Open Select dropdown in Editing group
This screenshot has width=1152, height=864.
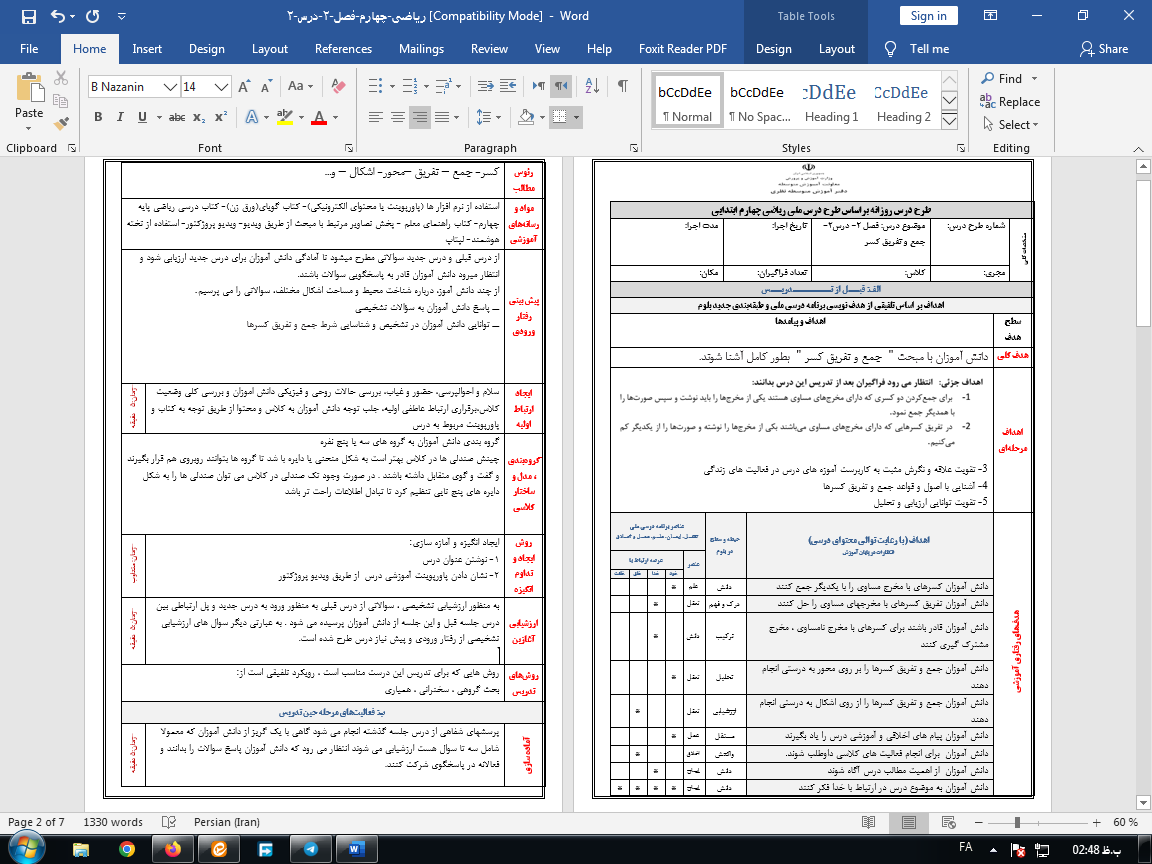pos(1011,125)
